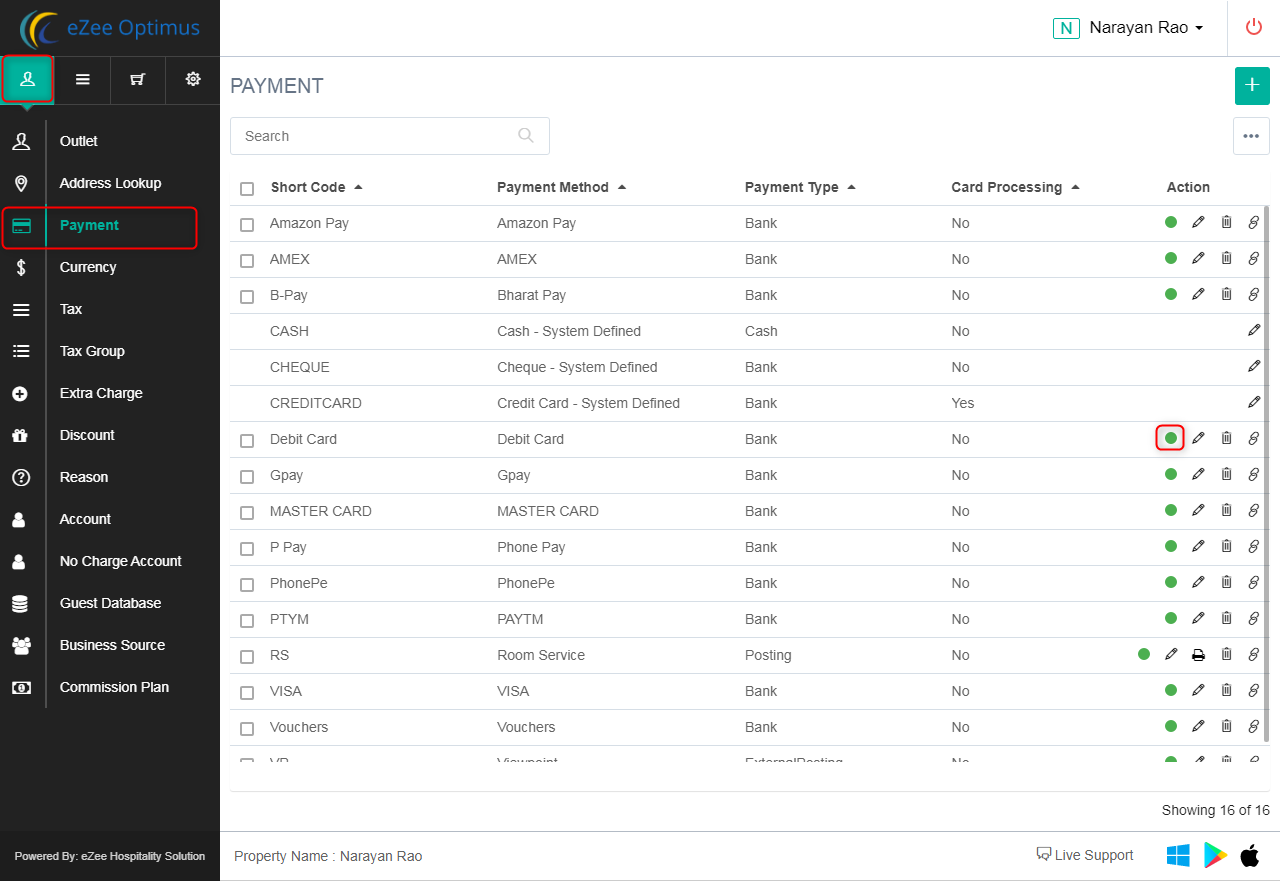
Task: Open the user/master tab in sidebar header
Action: pos(27,79)
